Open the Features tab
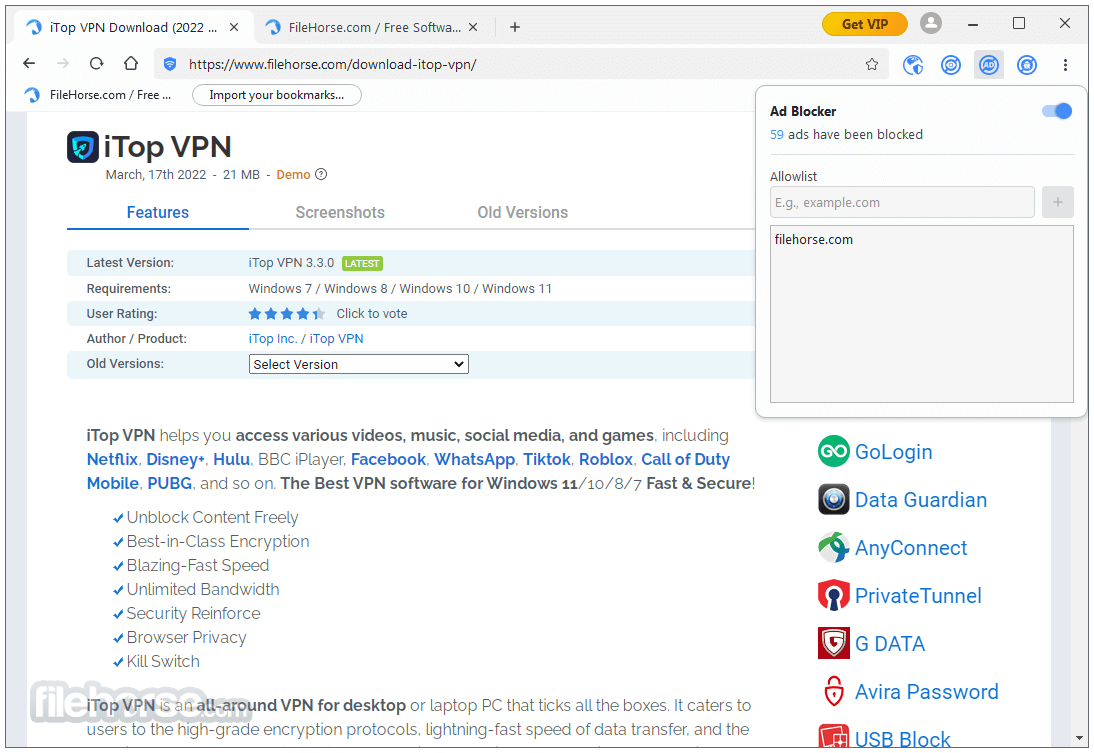This screenshot has height=753, width=1094. pyautogui.click(x=158, y=212)
